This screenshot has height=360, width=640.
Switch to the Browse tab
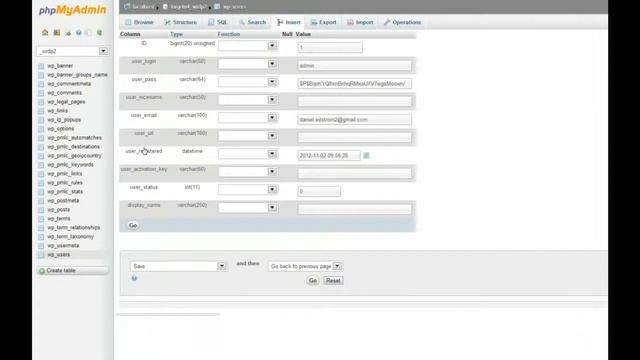tap(139, 22)
